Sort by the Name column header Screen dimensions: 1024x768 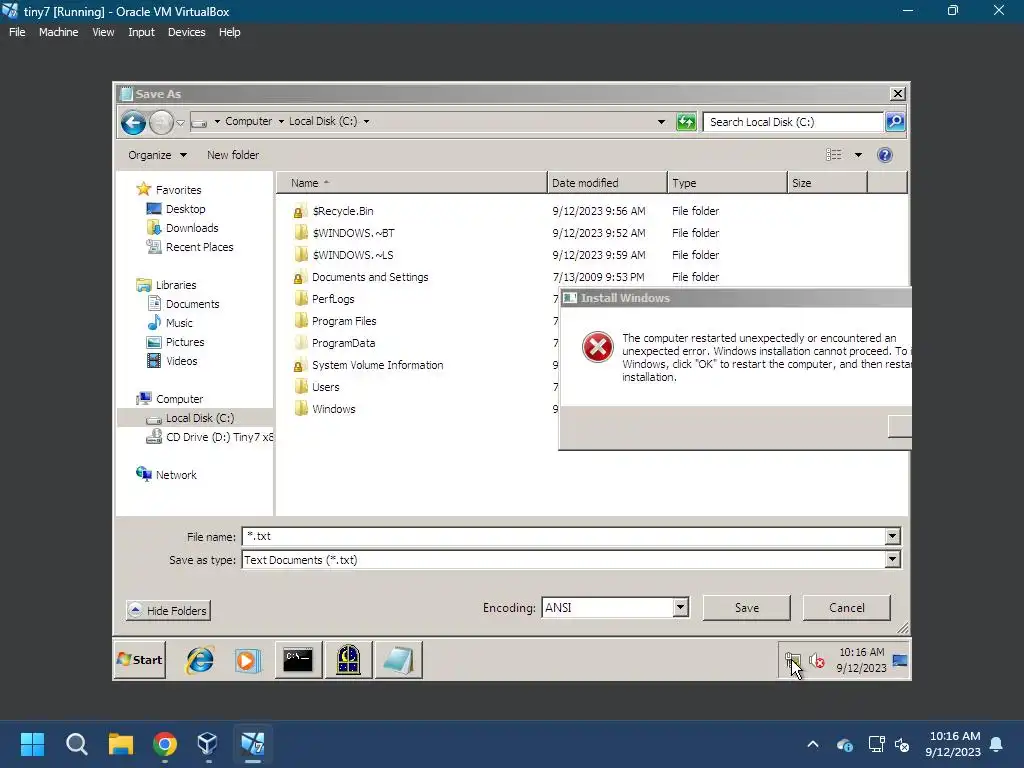pos(411,183)
